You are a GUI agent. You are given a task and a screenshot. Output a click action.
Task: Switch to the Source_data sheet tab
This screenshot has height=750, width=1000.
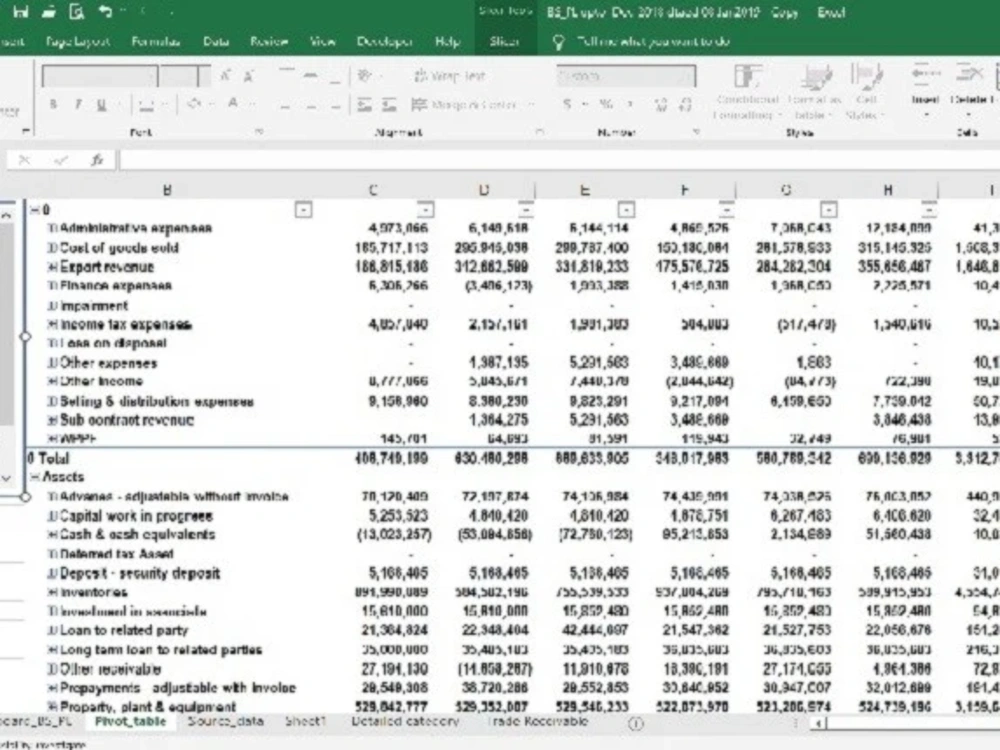(225, 721)
